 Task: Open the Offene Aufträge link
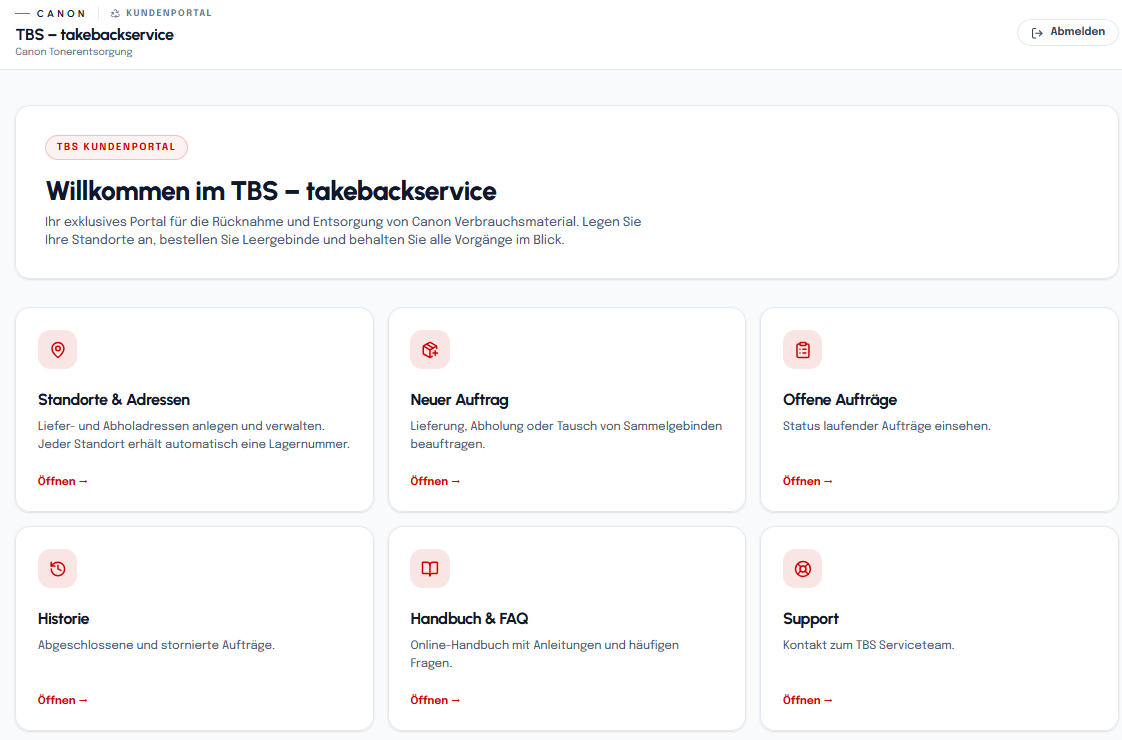coord(808,481)
